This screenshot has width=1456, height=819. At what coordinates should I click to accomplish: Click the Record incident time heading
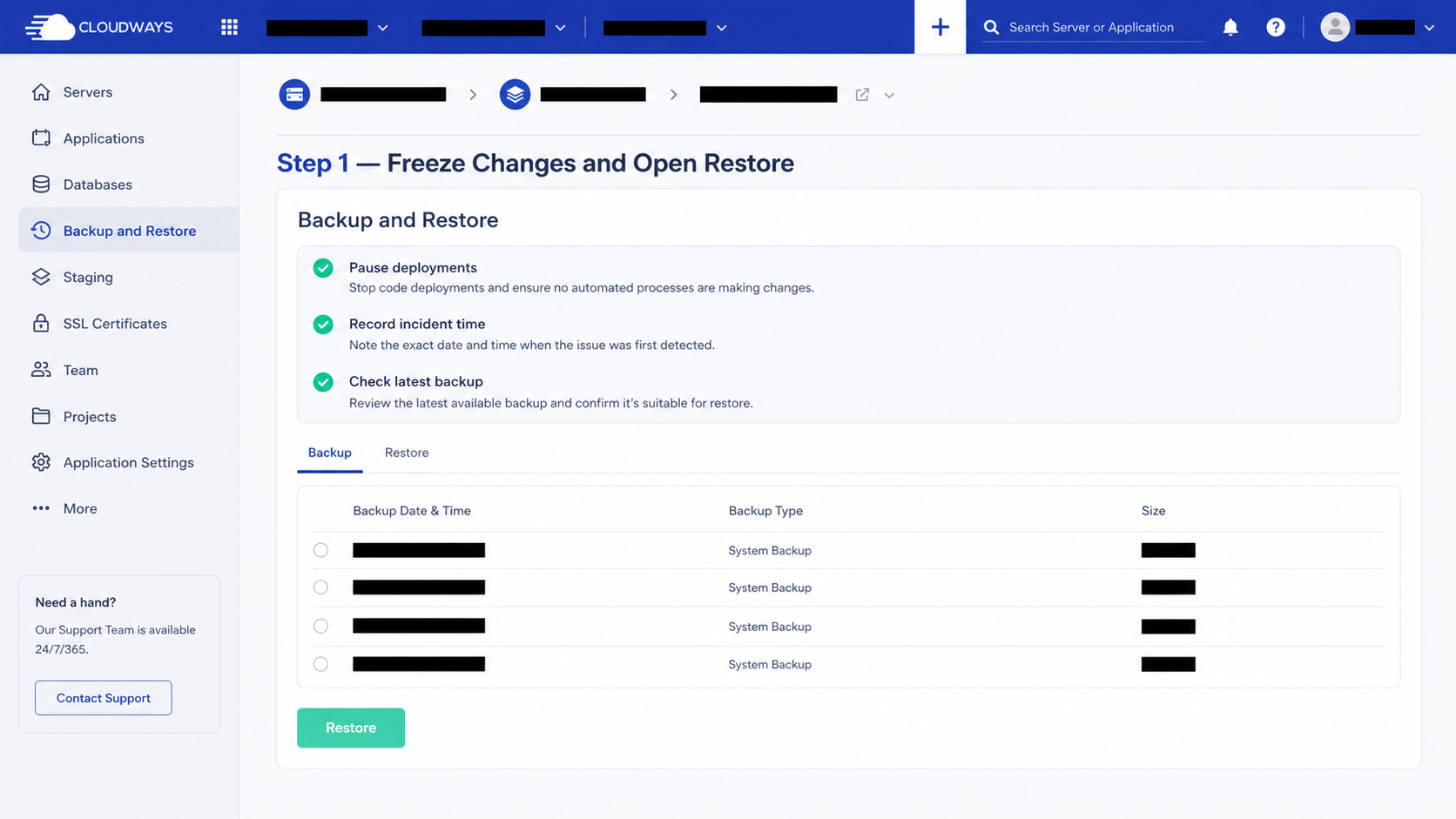[417, 324]
